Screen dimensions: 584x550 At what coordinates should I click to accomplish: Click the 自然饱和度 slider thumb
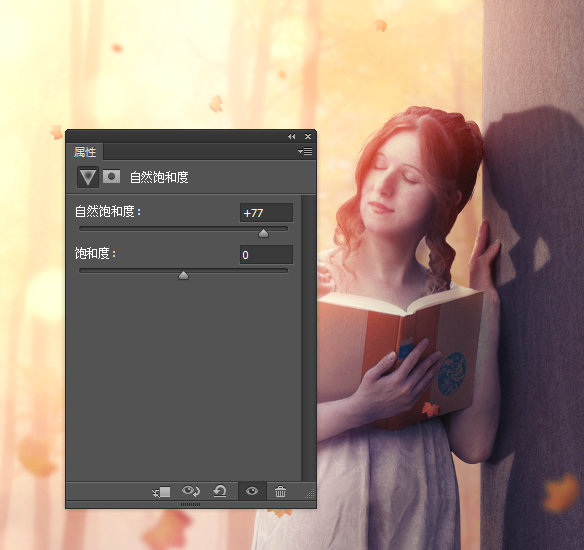(263, 233)
